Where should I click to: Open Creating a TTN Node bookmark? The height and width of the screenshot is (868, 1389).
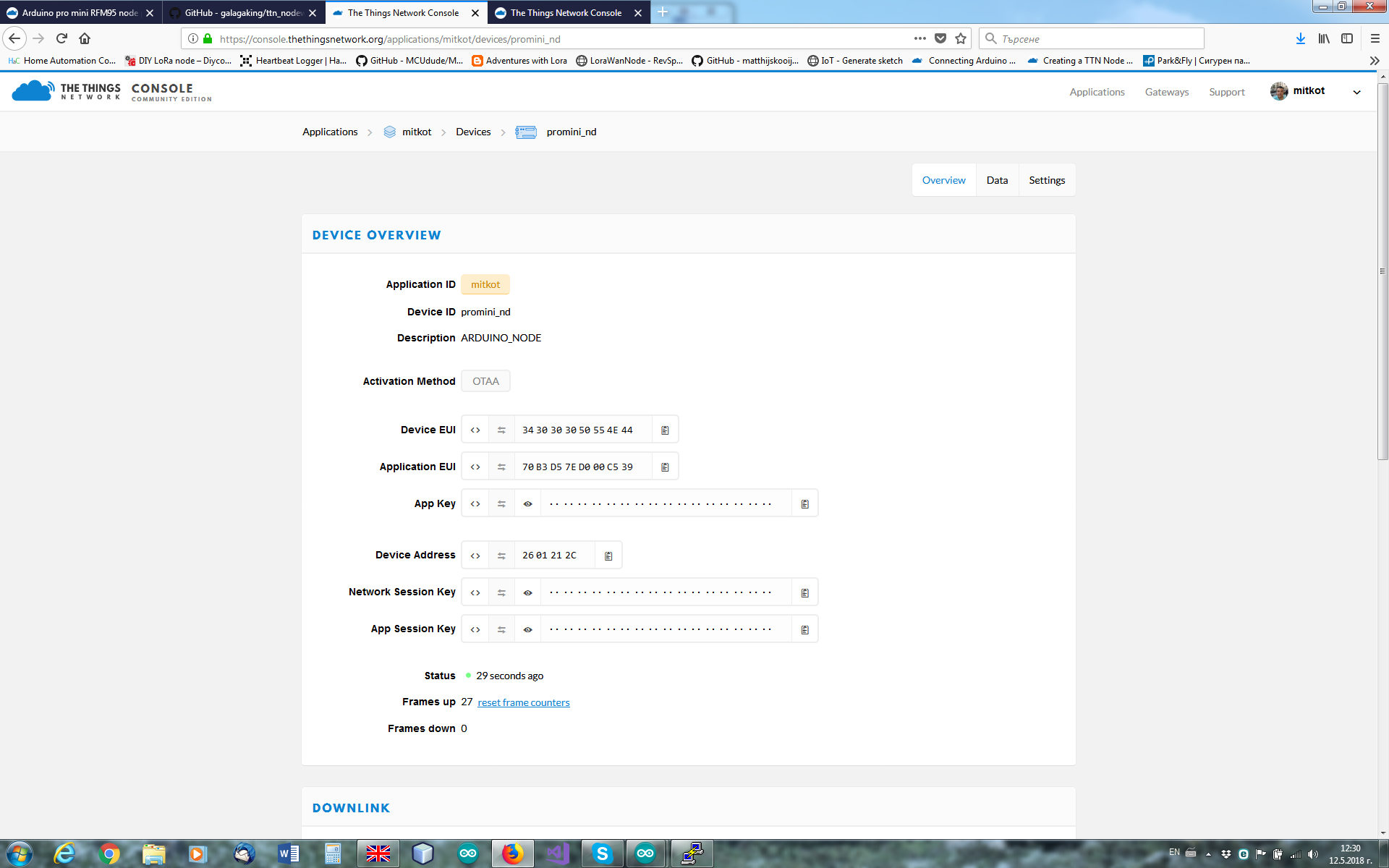(x=1081, y=61)
